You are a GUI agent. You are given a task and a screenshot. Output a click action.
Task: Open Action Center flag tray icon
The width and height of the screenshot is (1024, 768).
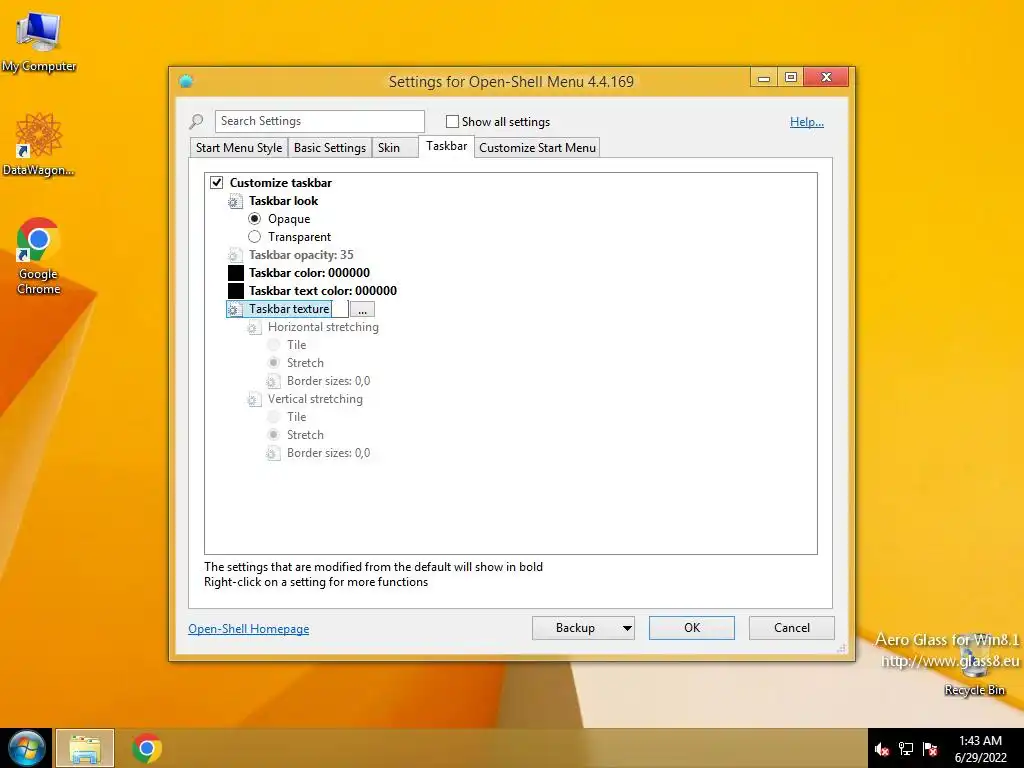(930, 749)
